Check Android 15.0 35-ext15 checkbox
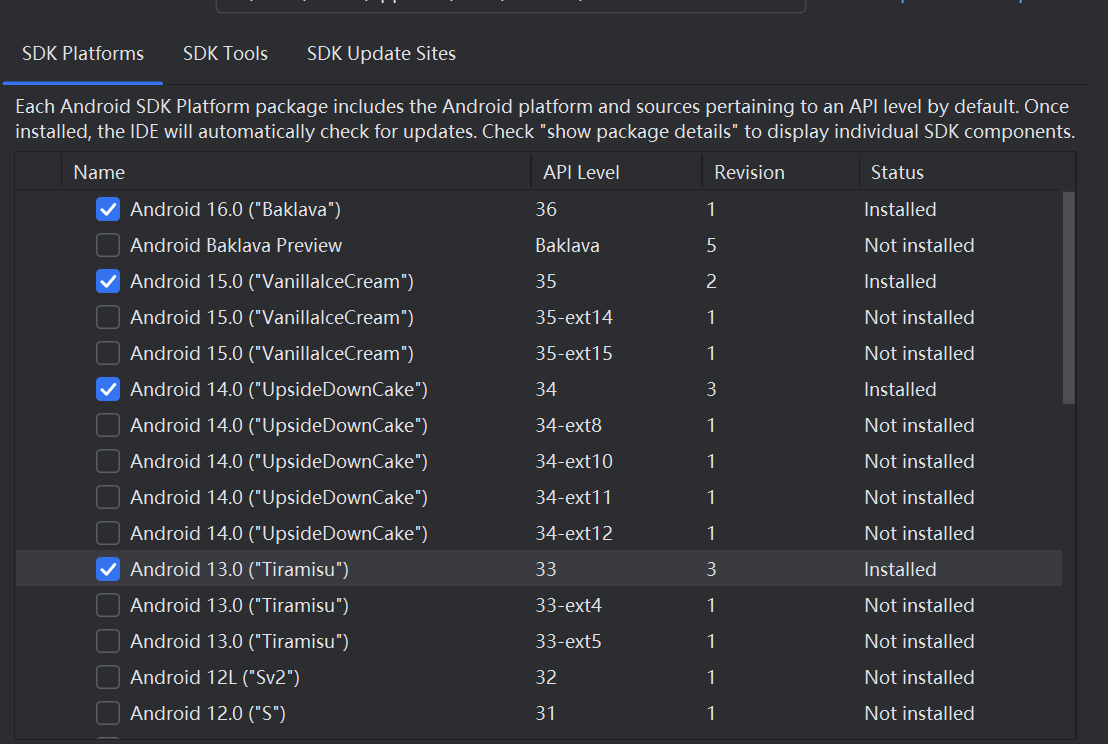1108x744 pixels. point(108,353)
